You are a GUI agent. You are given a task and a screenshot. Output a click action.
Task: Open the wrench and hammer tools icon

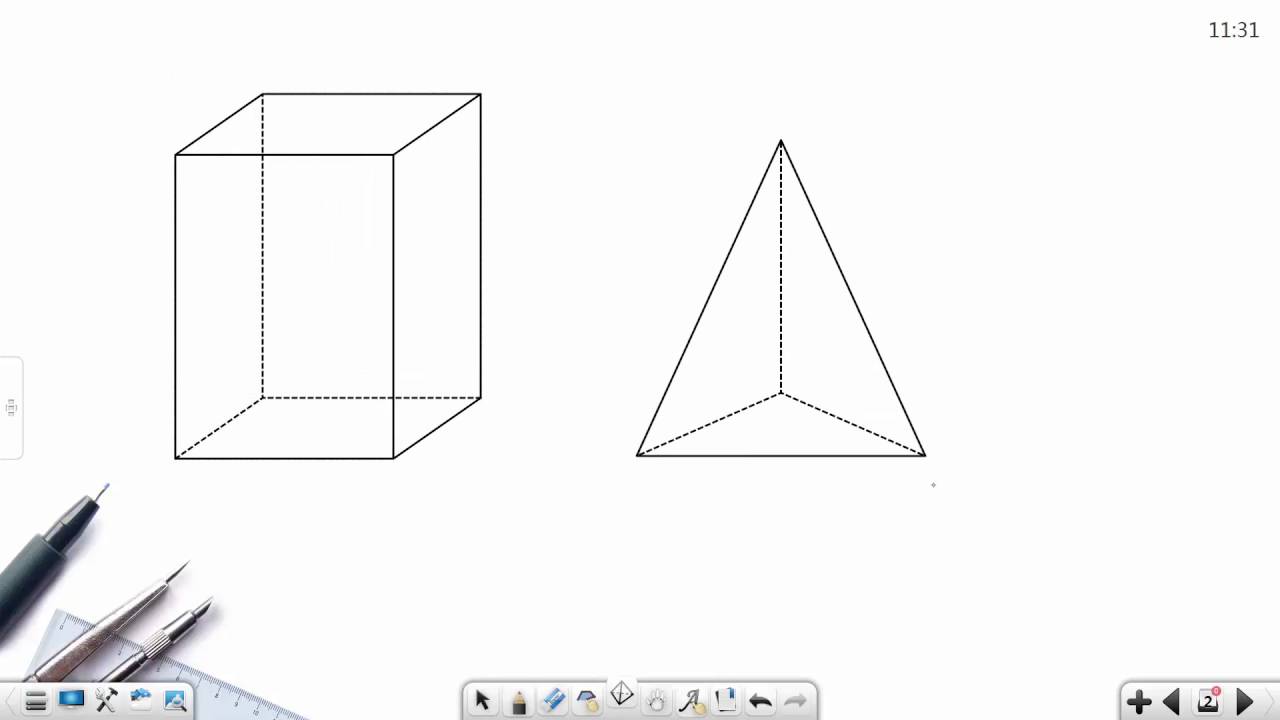pyautogui.click(x=106, y=700)
